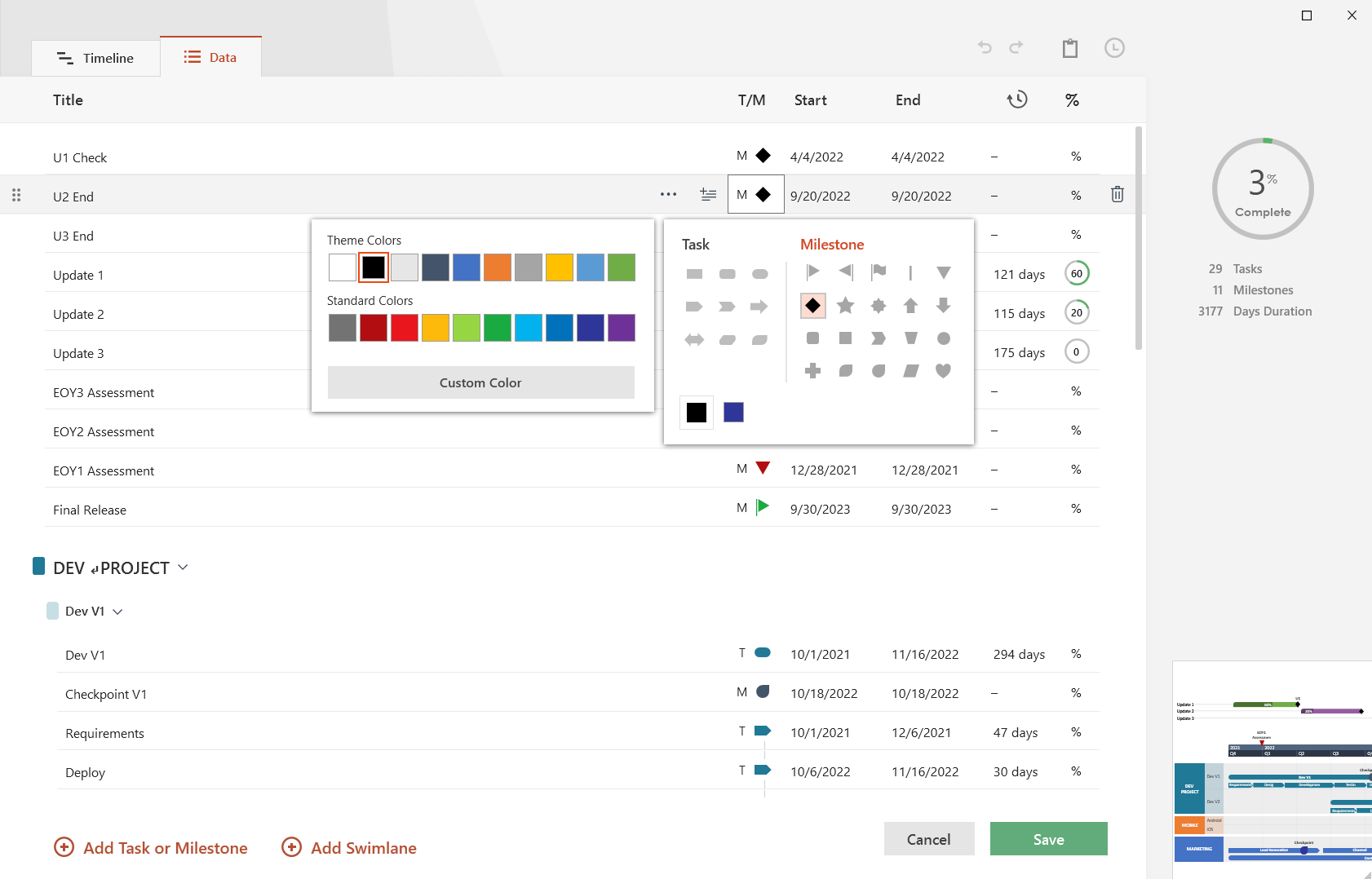Click the Custom Color button
The height and width of the screenshot is (879, 1372).
click(x=480, y=382)
